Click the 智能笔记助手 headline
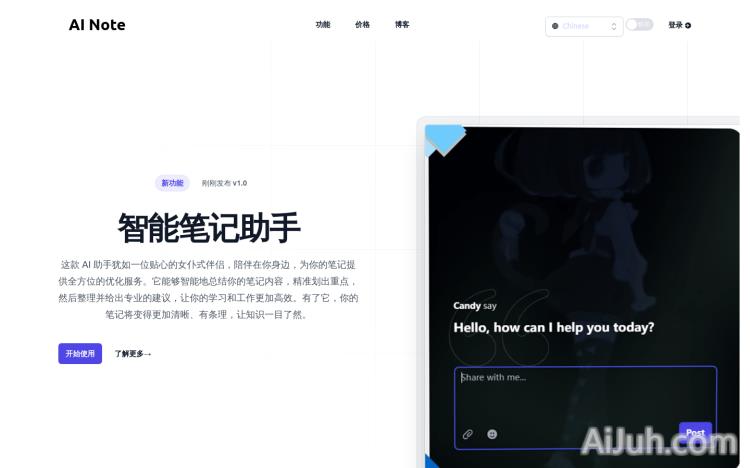Screen dimensions: 750x468 pyautogui.click(x=209, y=228)
